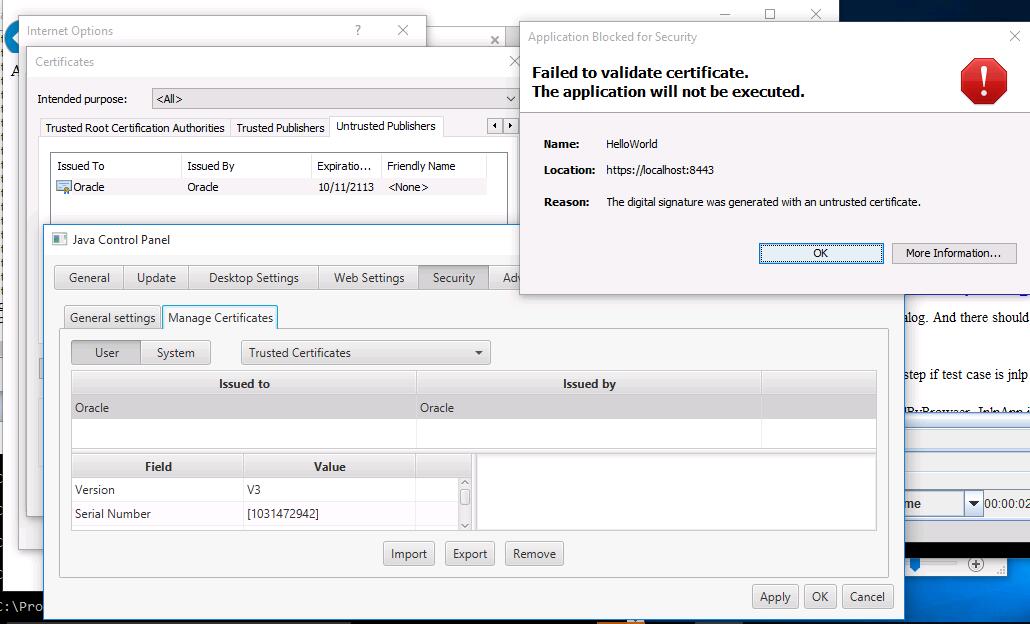Switch to the Trusted Publishers tab
1030x624 pixels.
(x=280, y=128)
